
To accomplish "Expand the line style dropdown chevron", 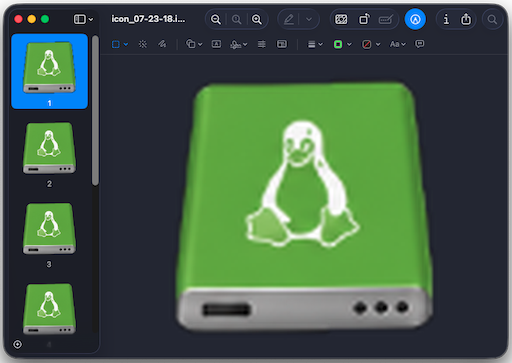I will (x=320, y=44).
